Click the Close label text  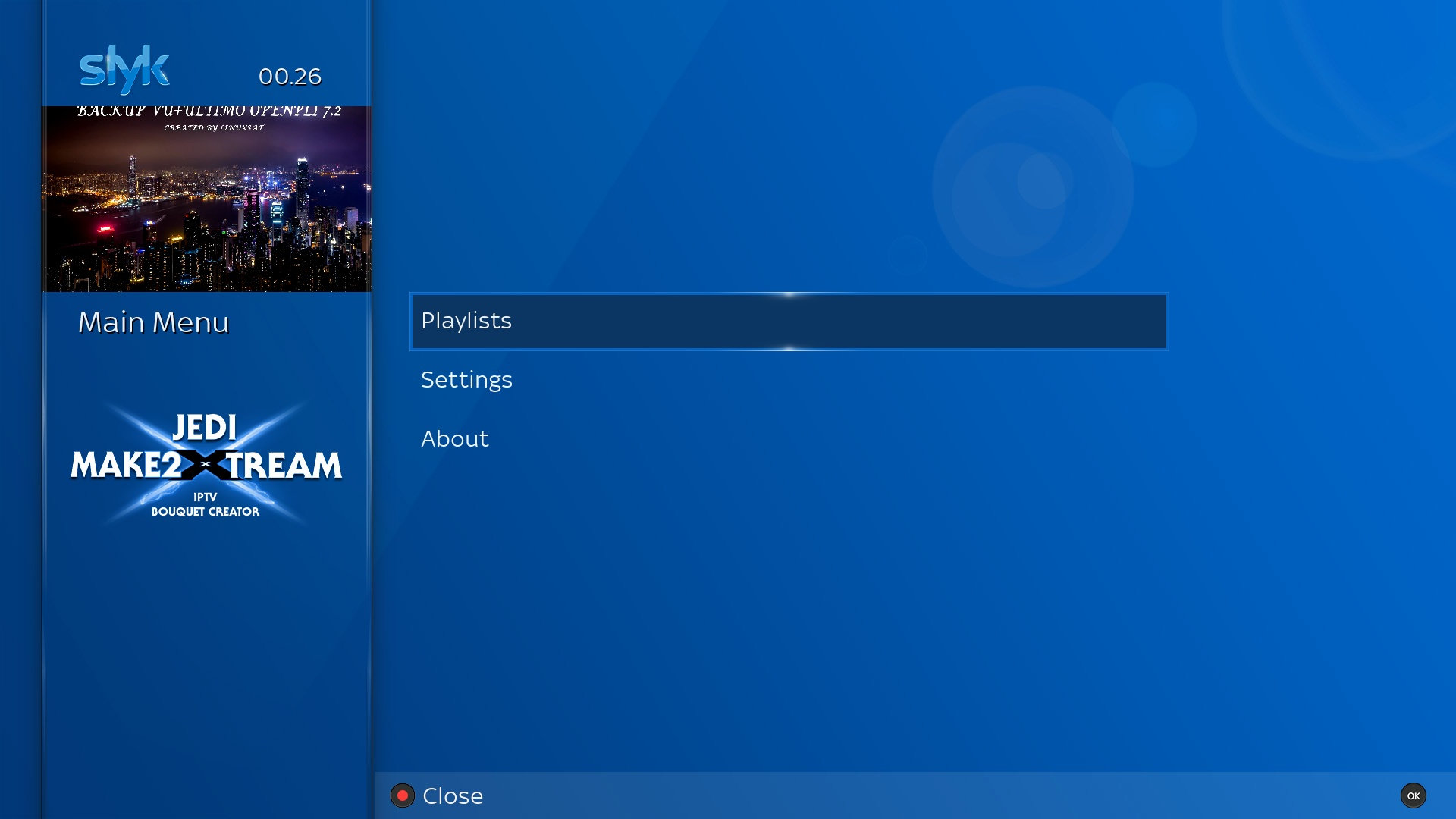coord(453,795)
